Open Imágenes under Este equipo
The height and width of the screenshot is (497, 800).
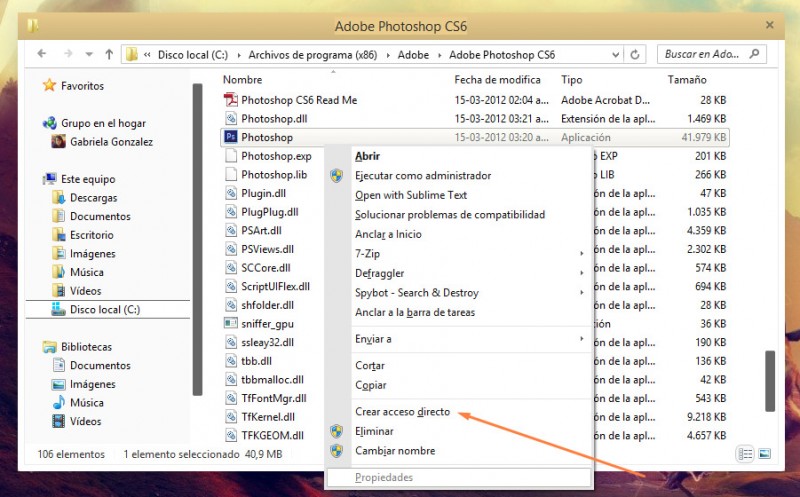click(x=92, y=254)
